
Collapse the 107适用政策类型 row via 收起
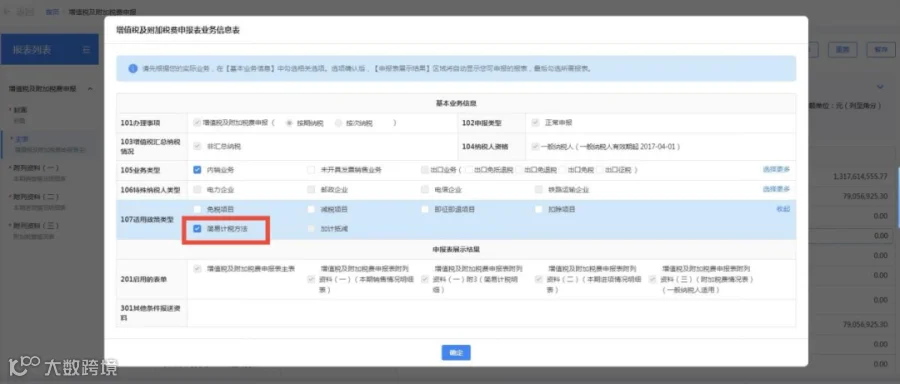coord(783,209)
